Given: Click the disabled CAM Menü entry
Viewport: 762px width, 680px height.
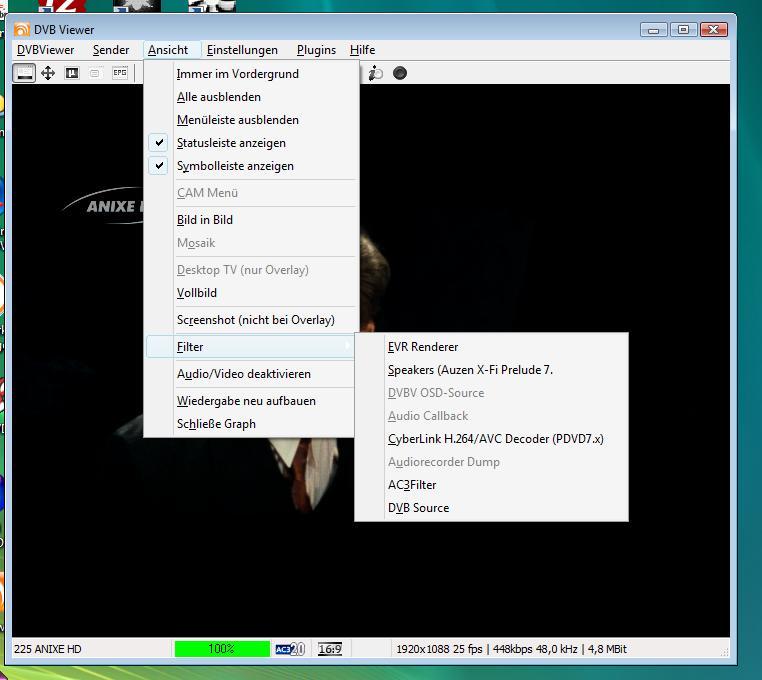Looking at the screenshot, I should 249,193.
